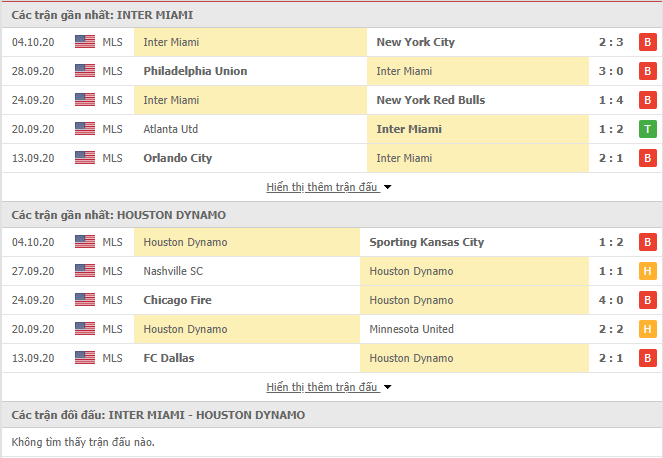663x458 pixels.
Task: Select the Sporting Kansas City team name
Action: 426,242
